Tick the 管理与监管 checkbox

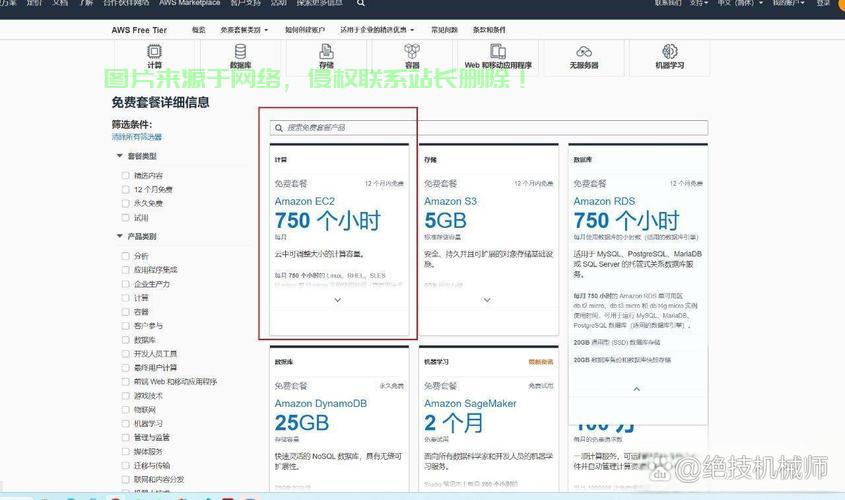(x=126, y=438)
